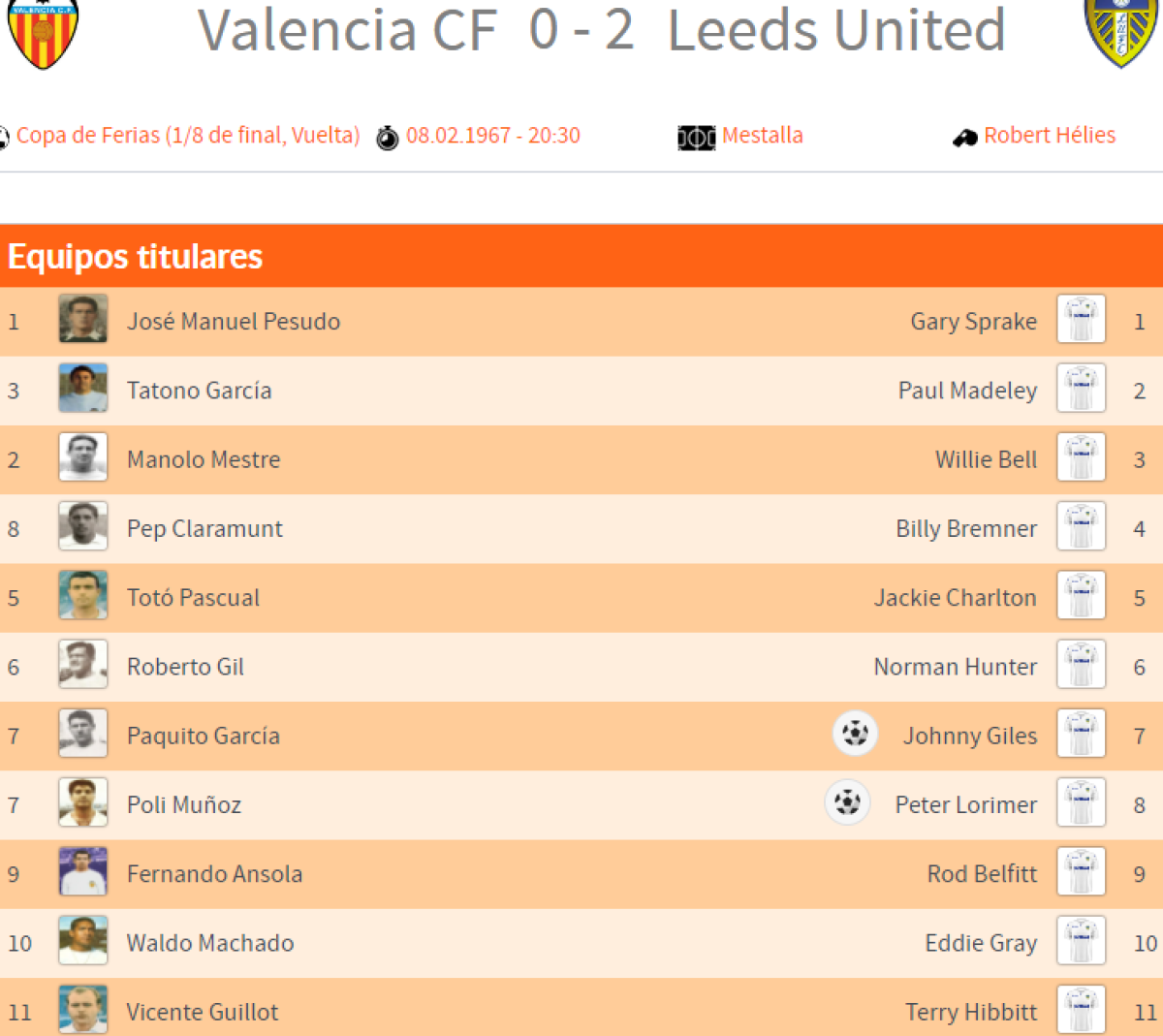
Task: Click Terry Hibbitt's white shirt icon
Action: pos(1081,1010)
